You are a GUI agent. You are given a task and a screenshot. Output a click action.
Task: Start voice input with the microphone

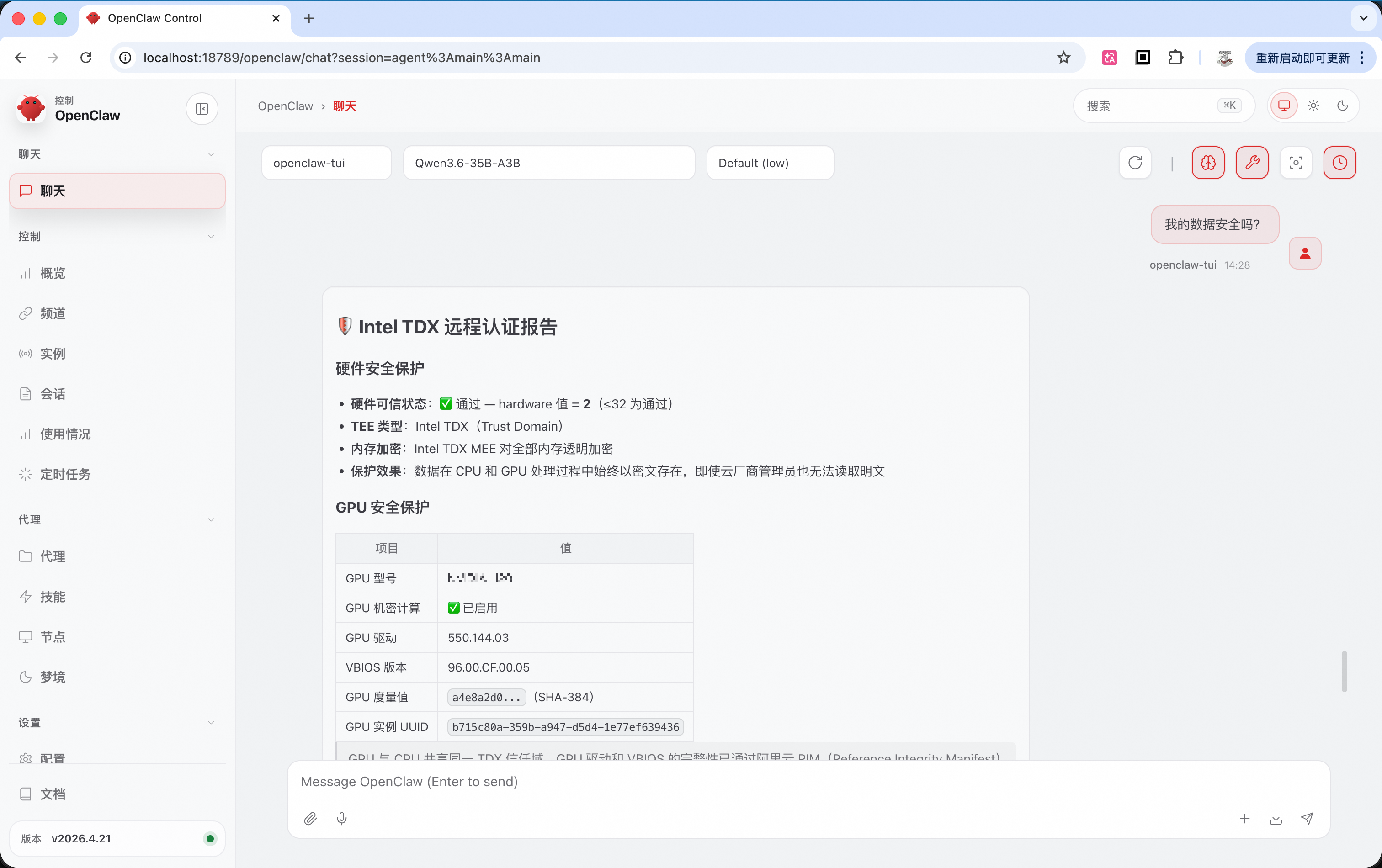click(341, 819)
